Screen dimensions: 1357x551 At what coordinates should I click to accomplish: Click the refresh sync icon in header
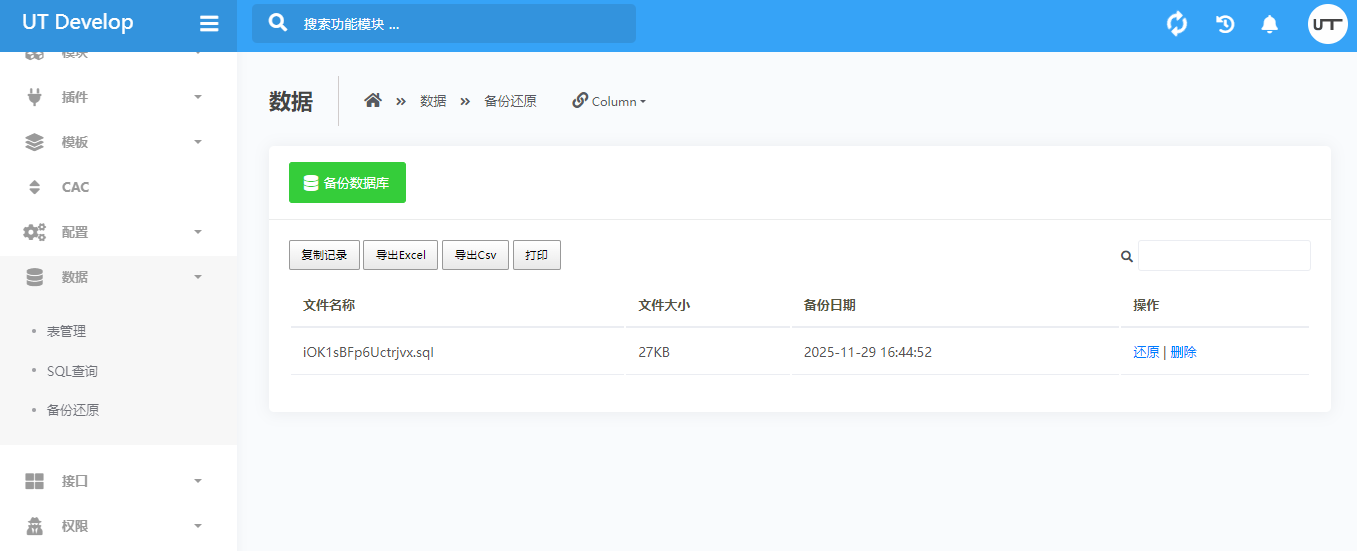pos(1177,24)
